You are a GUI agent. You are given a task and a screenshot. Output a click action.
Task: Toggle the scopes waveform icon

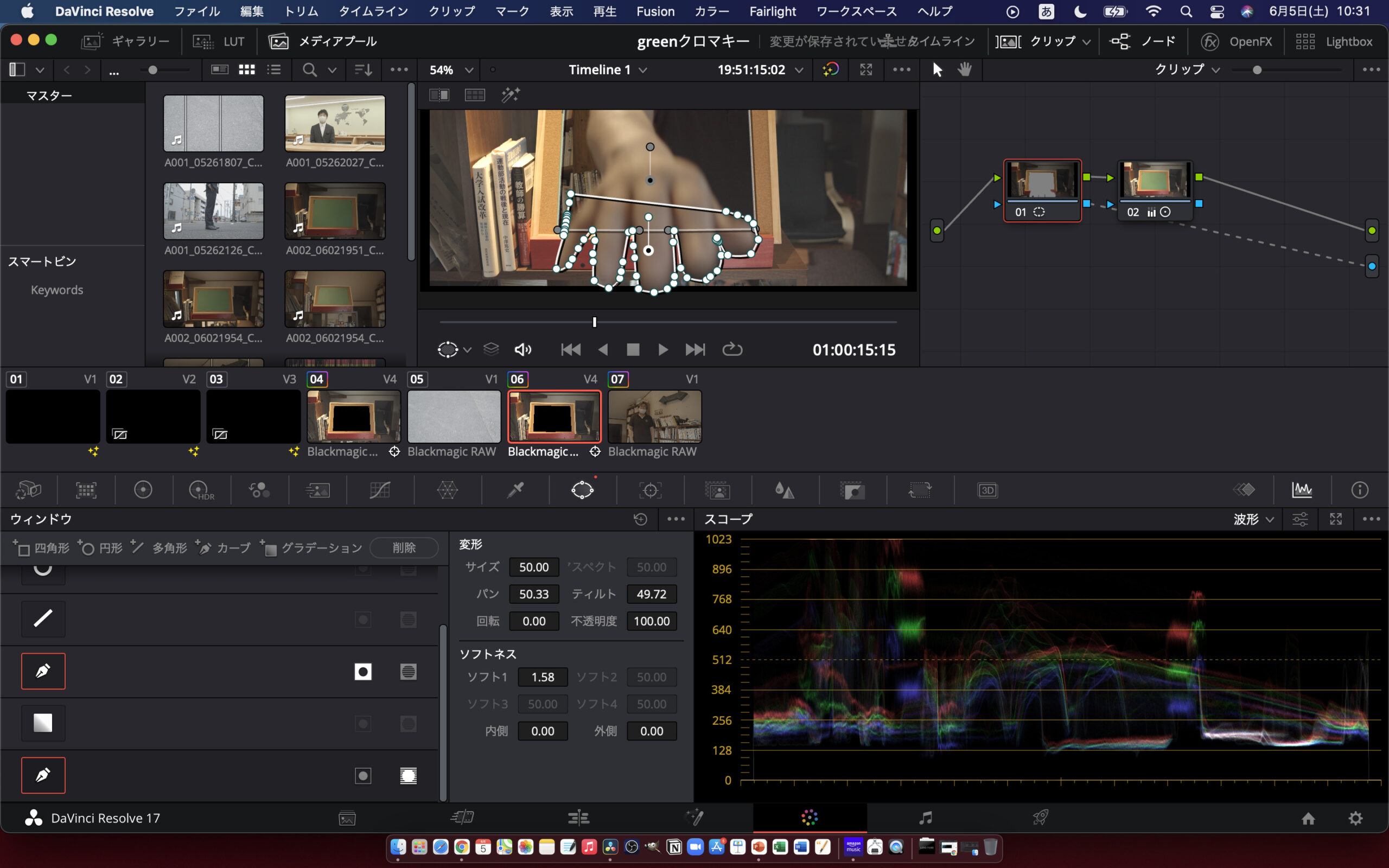click(1302, 490)
